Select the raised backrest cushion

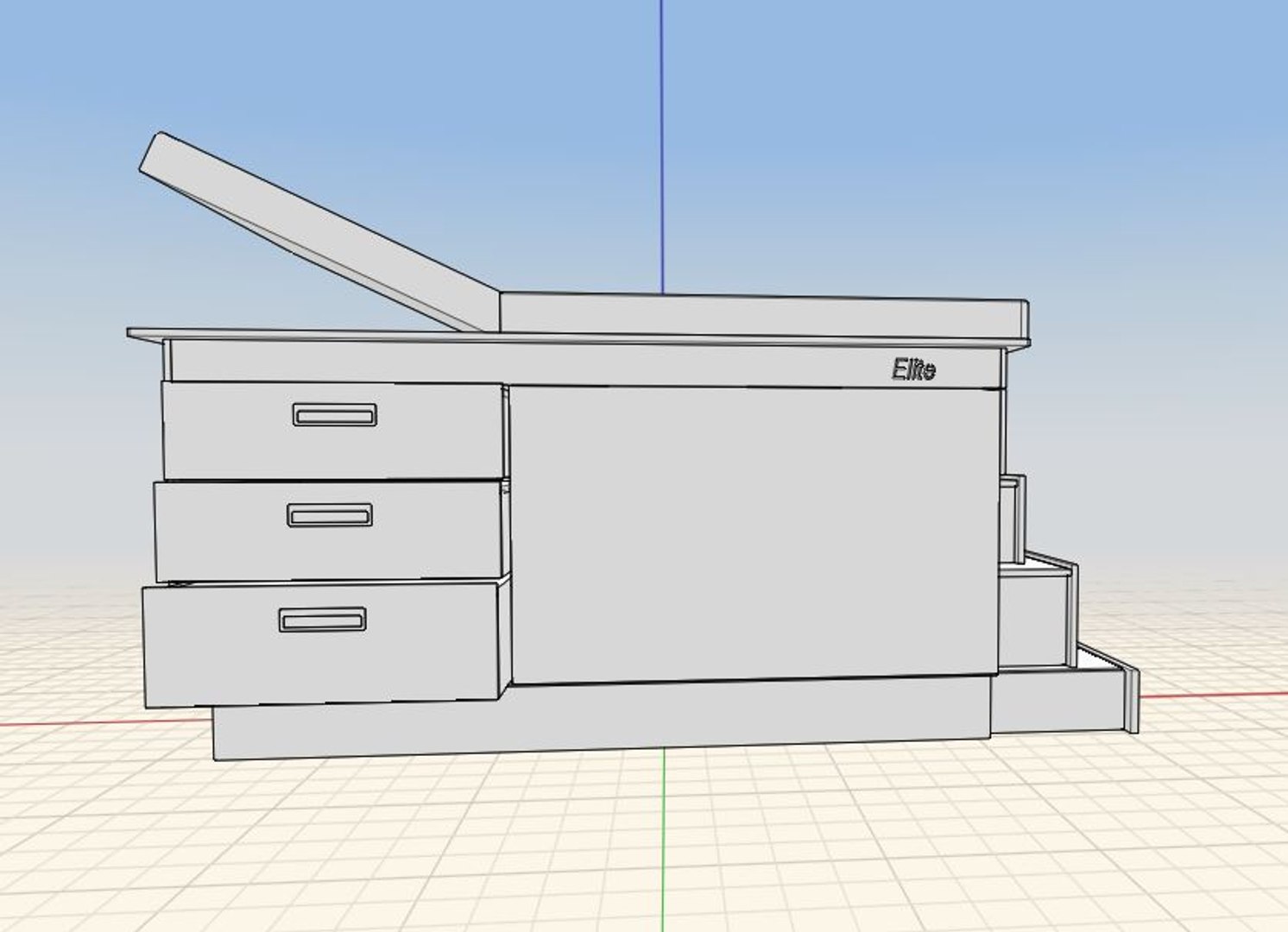[x=319, y=231]
